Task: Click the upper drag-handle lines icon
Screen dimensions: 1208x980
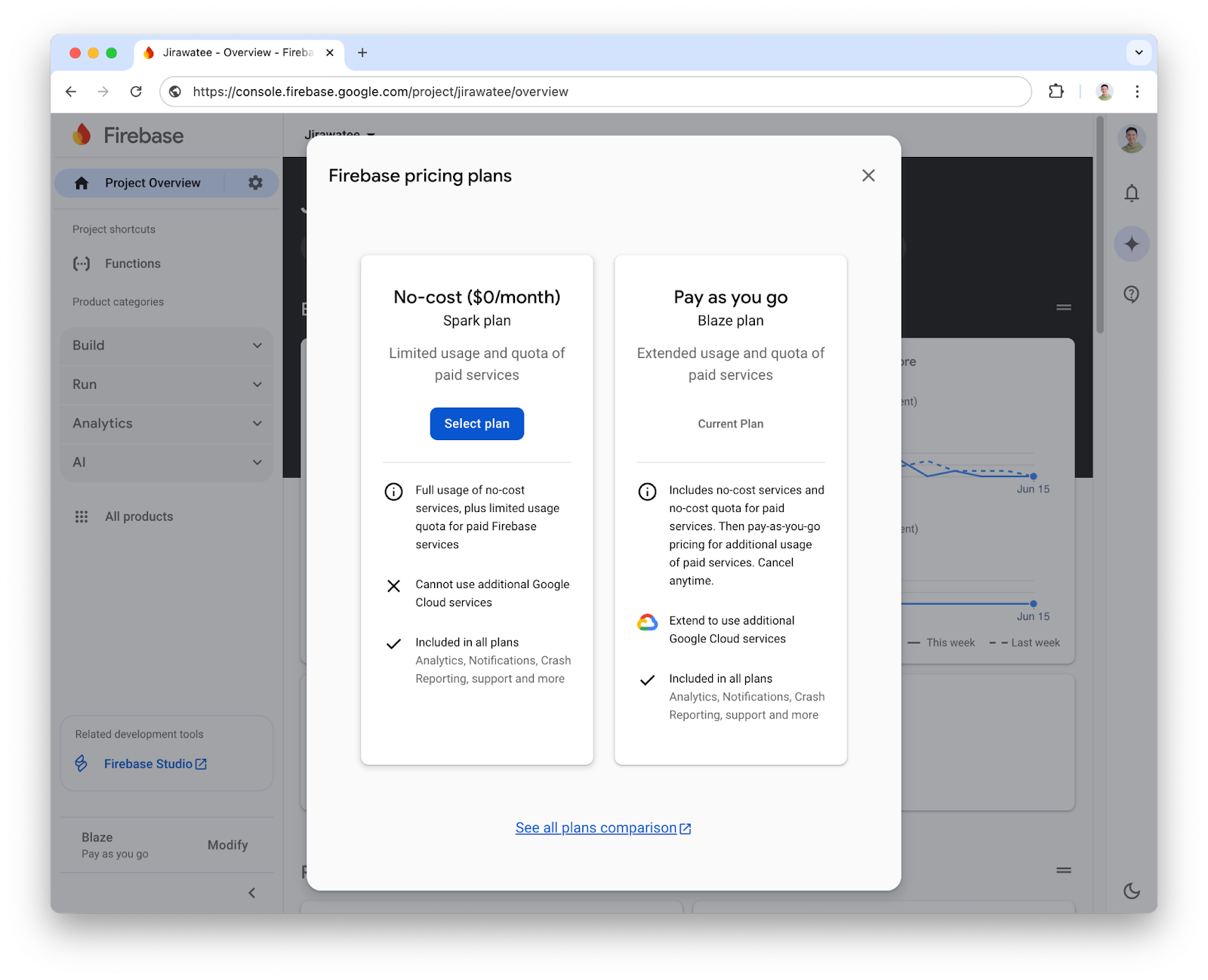Action: pyautogui.click(x=1064, y=307)
